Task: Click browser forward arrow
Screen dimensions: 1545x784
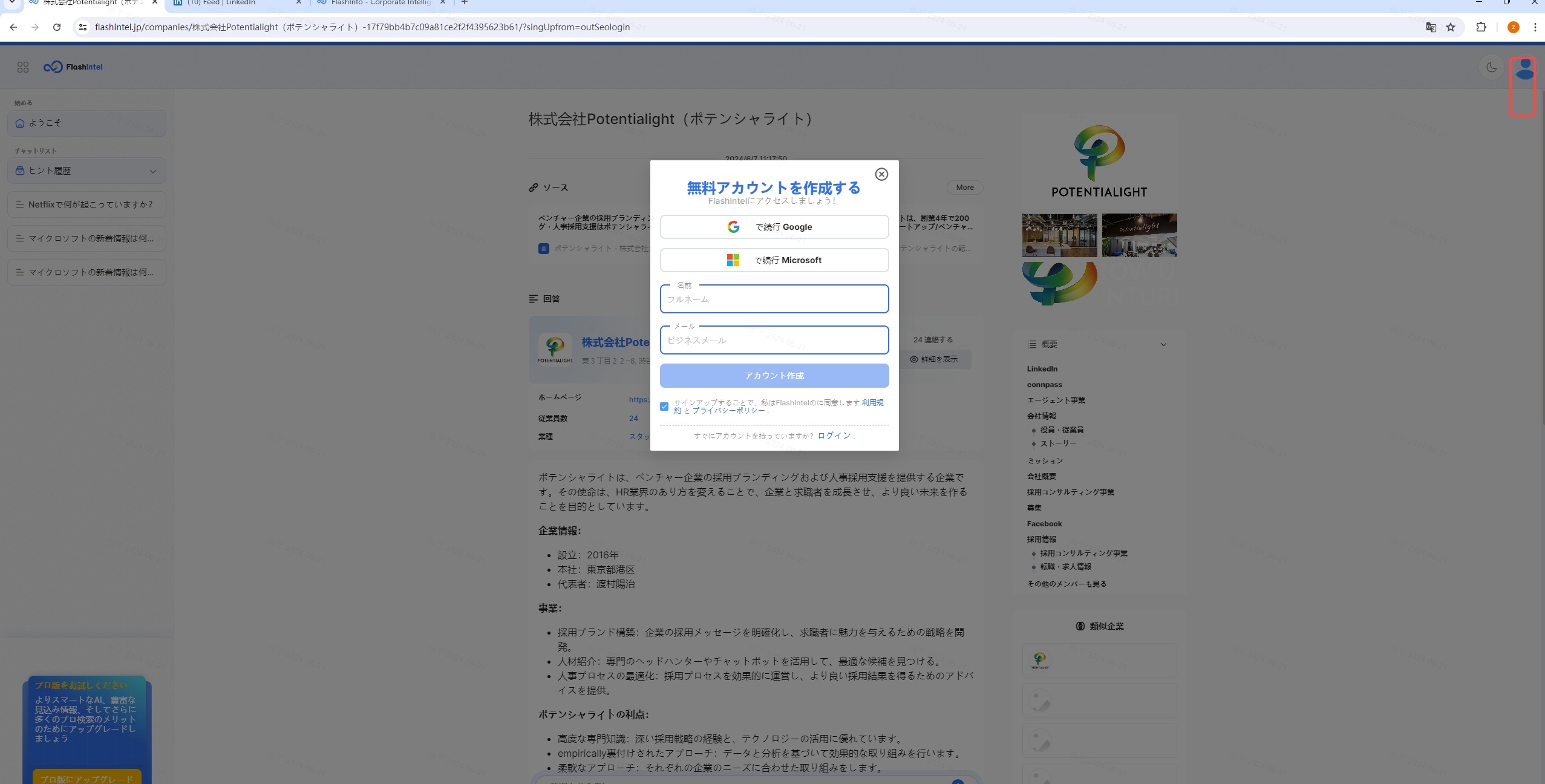Action: pyautogui.click(x=35, y=27)
